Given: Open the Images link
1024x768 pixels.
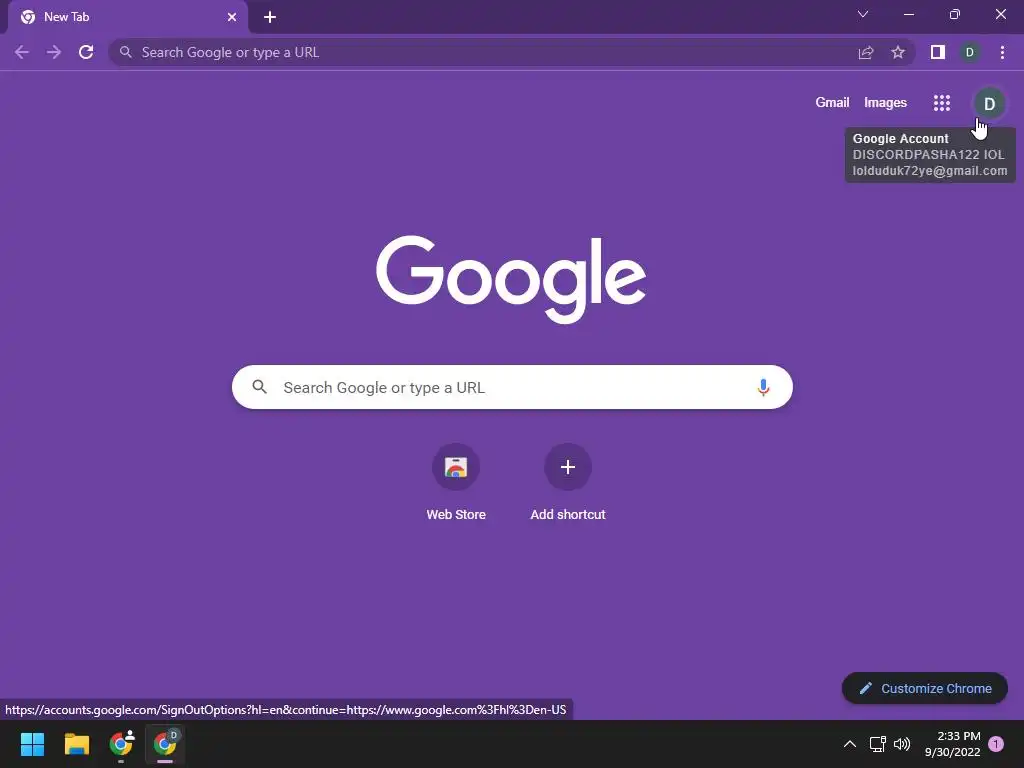Looking at the screenshot, I should click(x=886, y=103).
